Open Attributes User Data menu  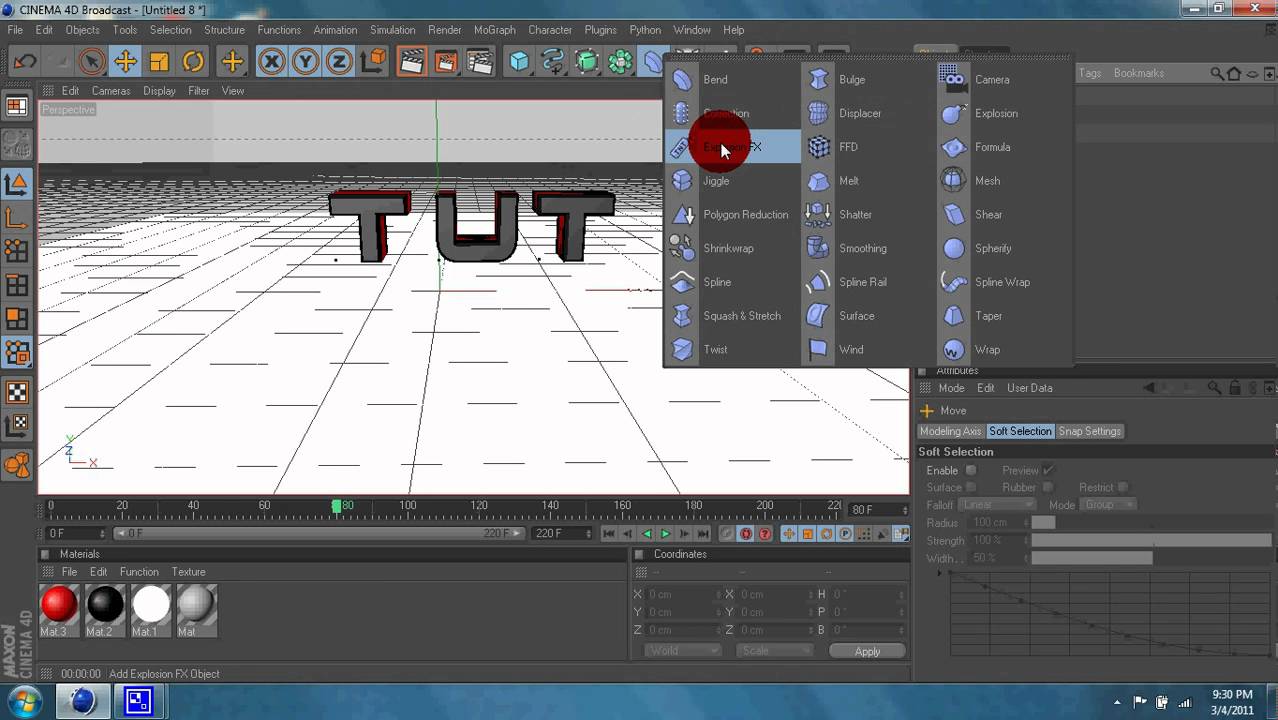click(1029, 388)
